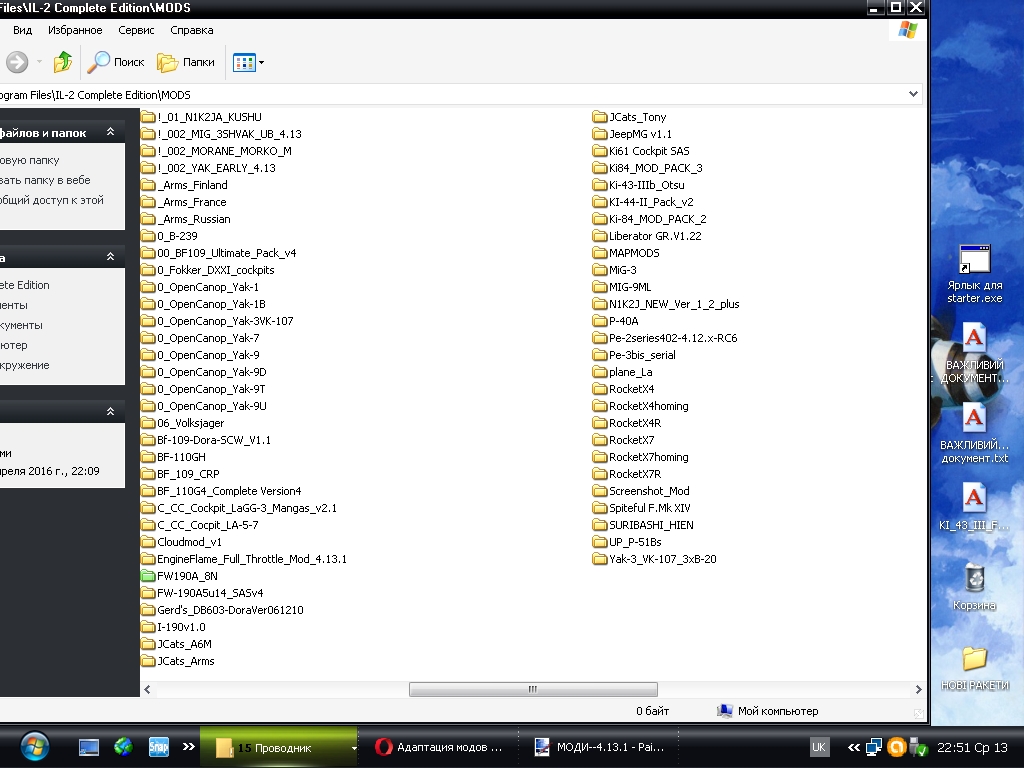Select the !_01_N1K2JA_KUSHU folder icon

[x=148, y=117]
